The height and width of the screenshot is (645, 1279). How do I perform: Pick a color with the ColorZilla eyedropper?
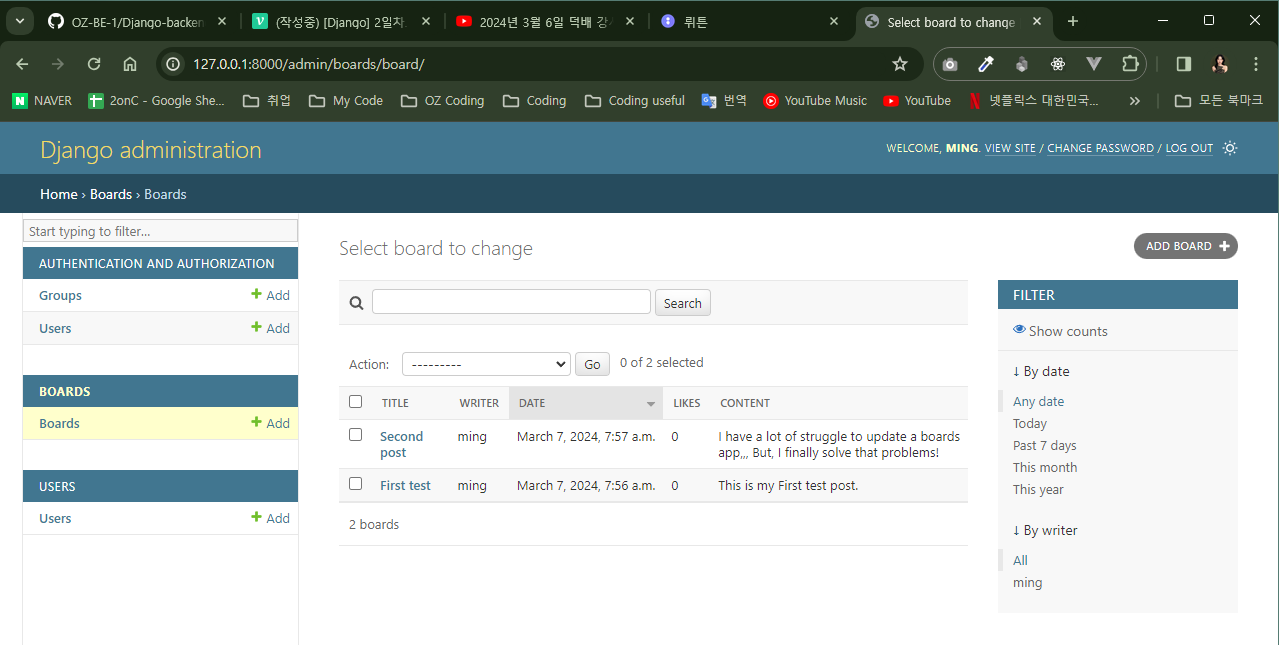985,63
